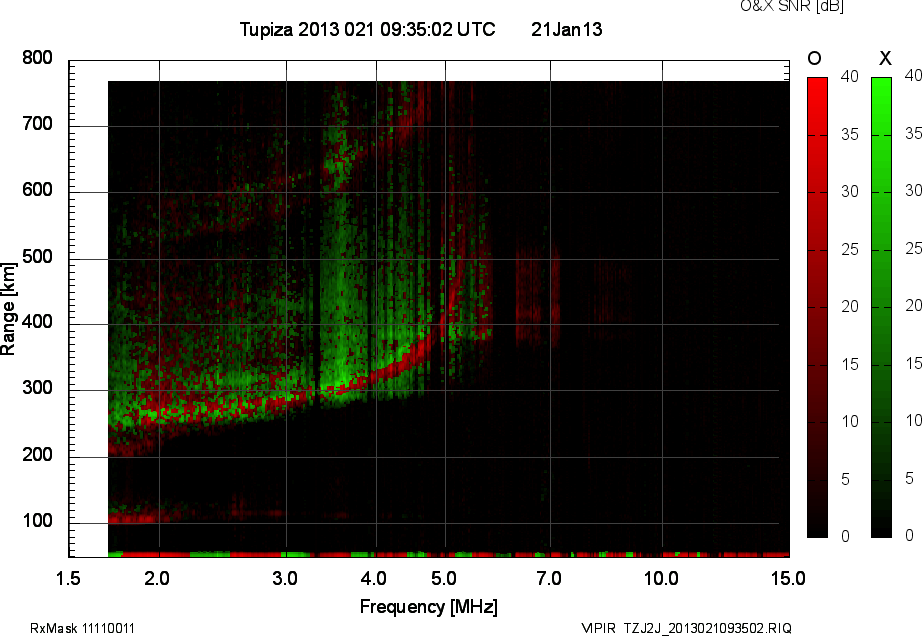Viewport: 922px width, 636px height.
Task: Click the 500 range tick label
Action: [38, 256]
